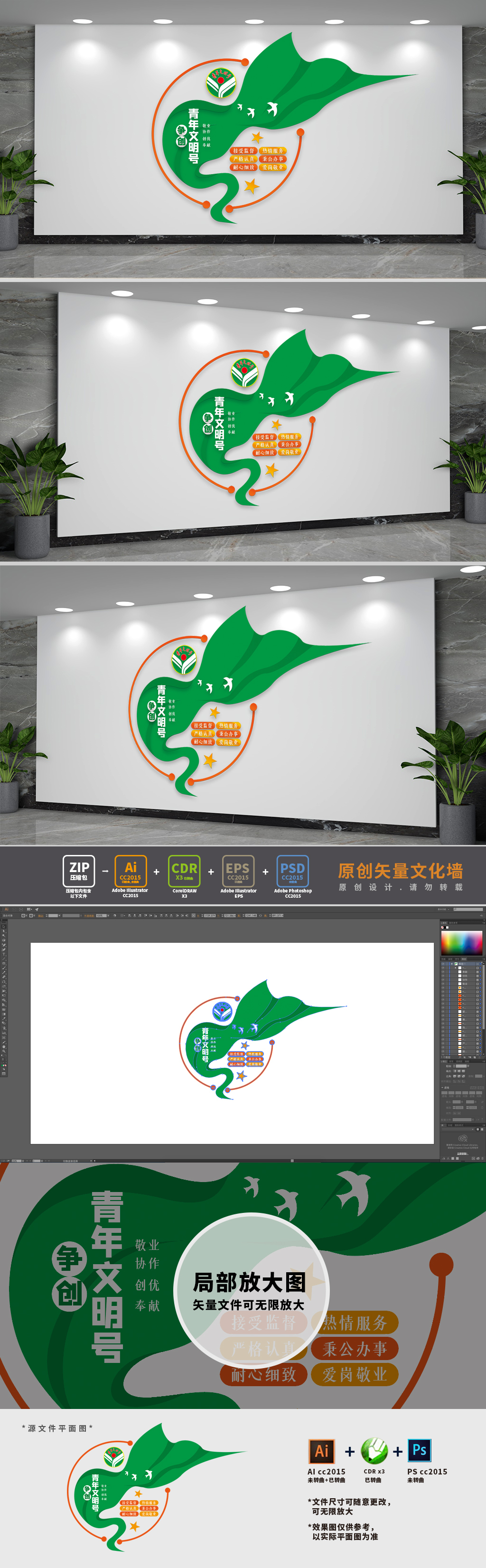
Task: Click the '矢量文件可无限放大' caption
Action: pos(249,1305)
